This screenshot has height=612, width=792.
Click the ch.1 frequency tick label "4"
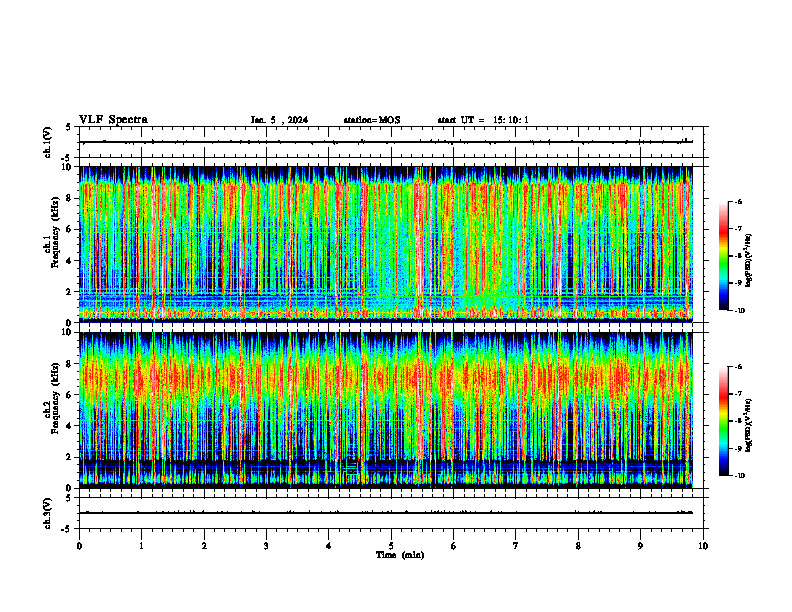[x=70, y=261]
